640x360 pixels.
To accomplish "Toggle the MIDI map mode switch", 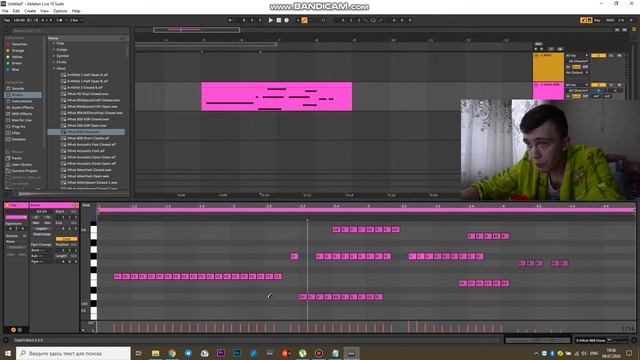I will (x=610, y=20).
